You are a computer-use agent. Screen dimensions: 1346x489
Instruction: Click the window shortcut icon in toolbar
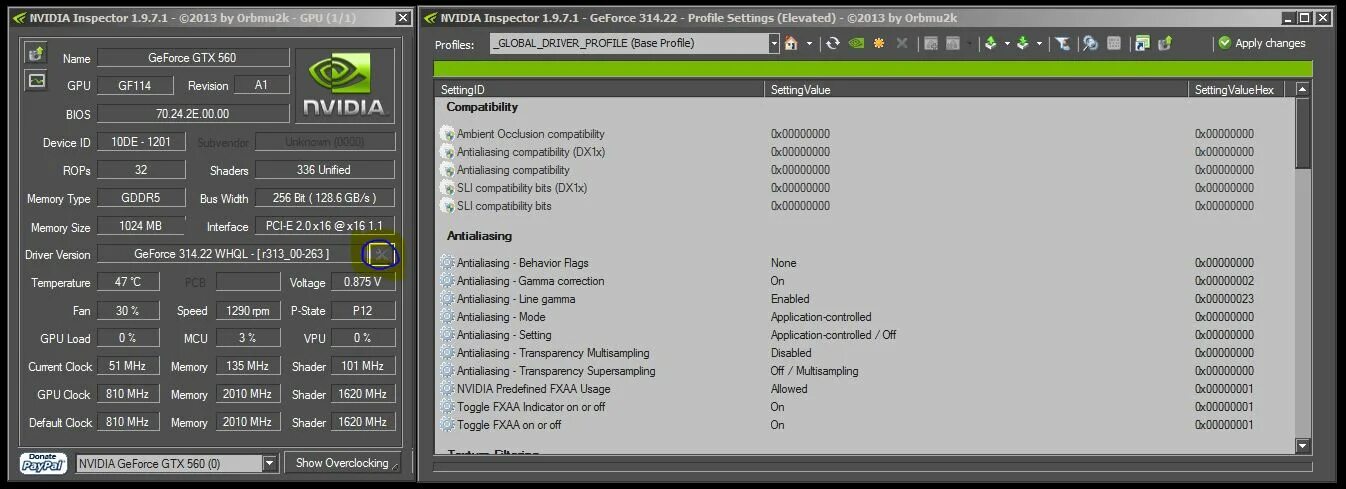pyautogui.click(x=1142, y=43)
